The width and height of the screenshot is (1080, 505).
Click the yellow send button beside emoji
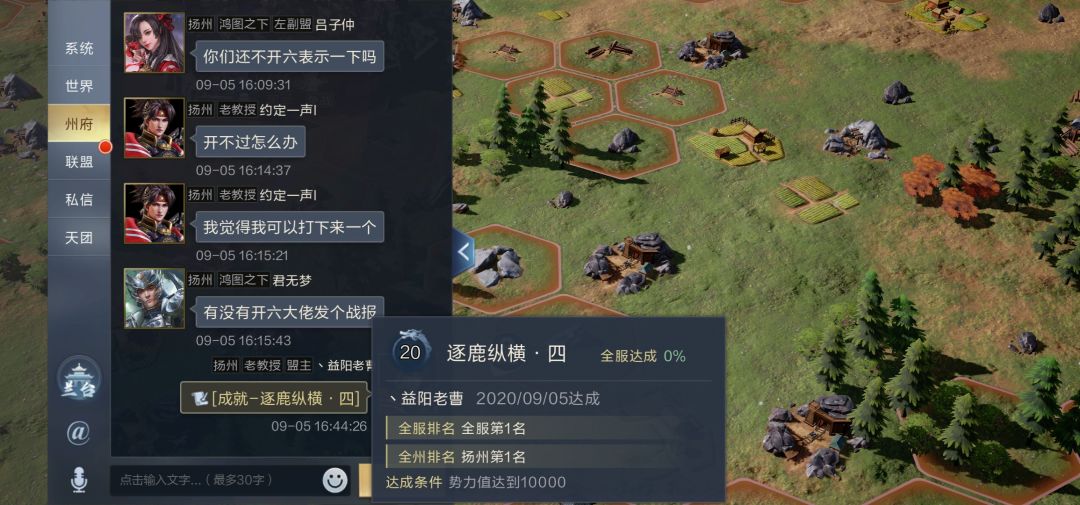pyautogui.click(x=365, y=480)
